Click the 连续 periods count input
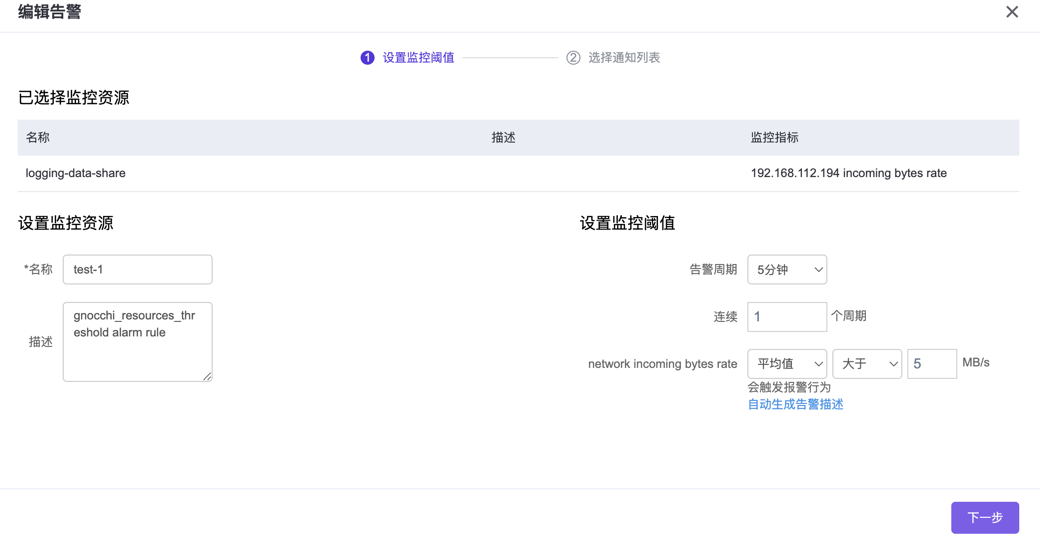Screen dimensions: 1040x544 click(x=787, y=317)
